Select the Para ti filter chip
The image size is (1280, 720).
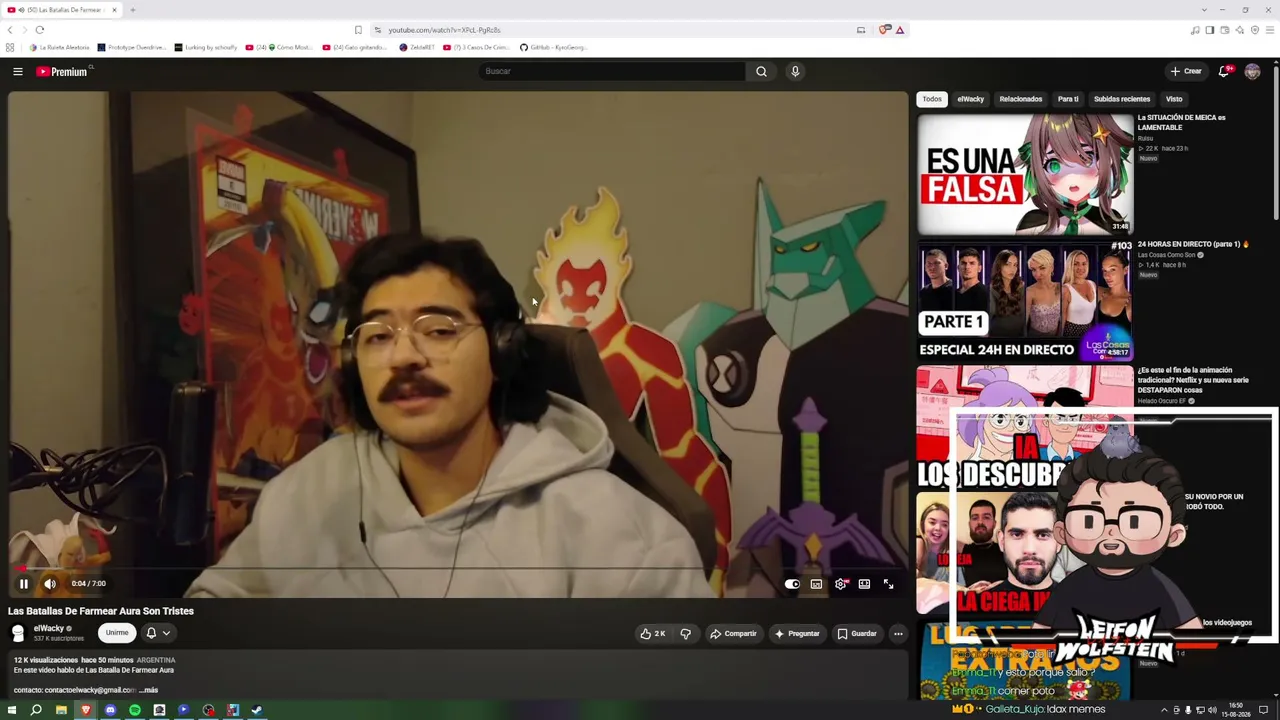click(x=1068, y=99)
